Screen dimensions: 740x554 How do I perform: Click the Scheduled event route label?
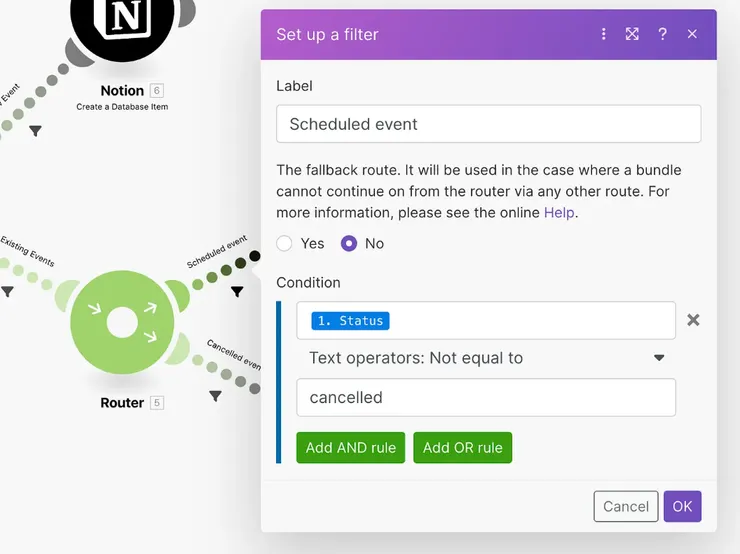coord(217,252)
